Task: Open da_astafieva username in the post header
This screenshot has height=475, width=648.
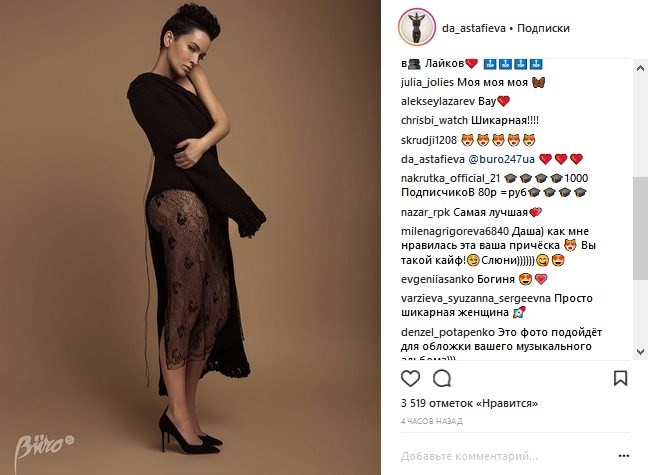Action: coord(474,28)
